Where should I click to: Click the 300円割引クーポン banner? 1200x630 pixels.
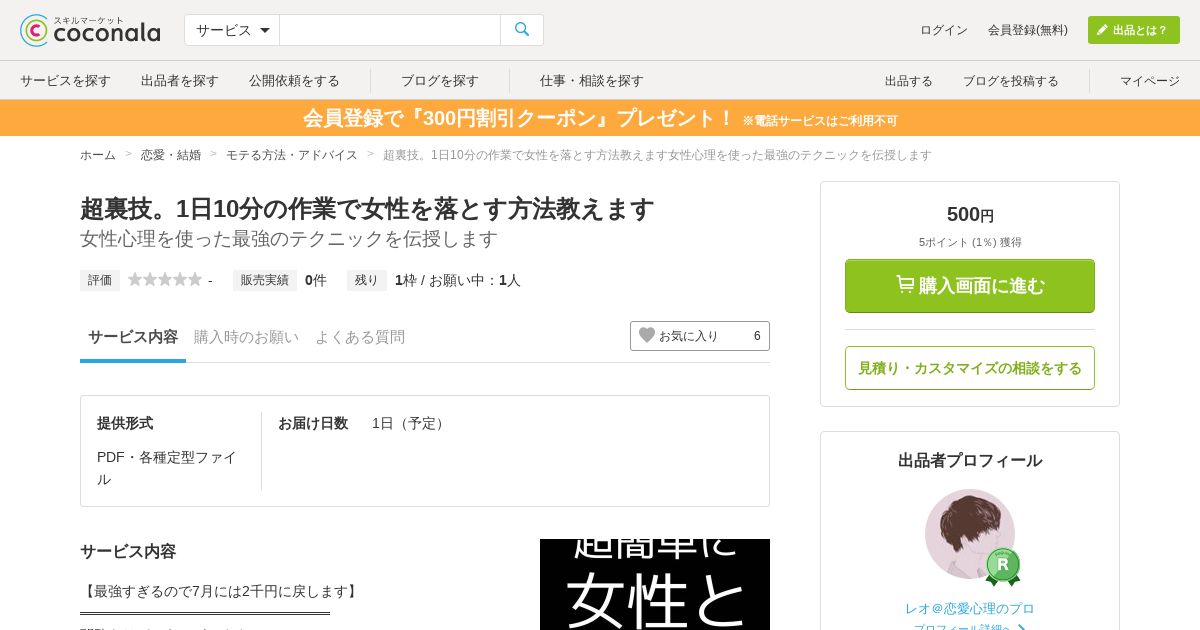pyautogui.click(x=600, y=118)
